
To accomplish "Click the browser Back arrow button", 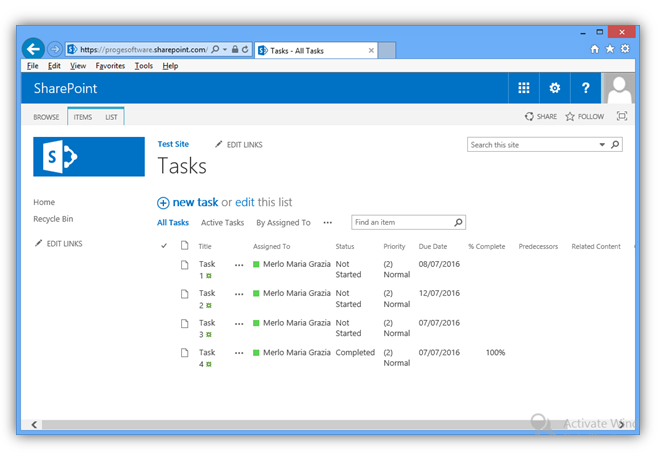I will click(x=33, y=49).
